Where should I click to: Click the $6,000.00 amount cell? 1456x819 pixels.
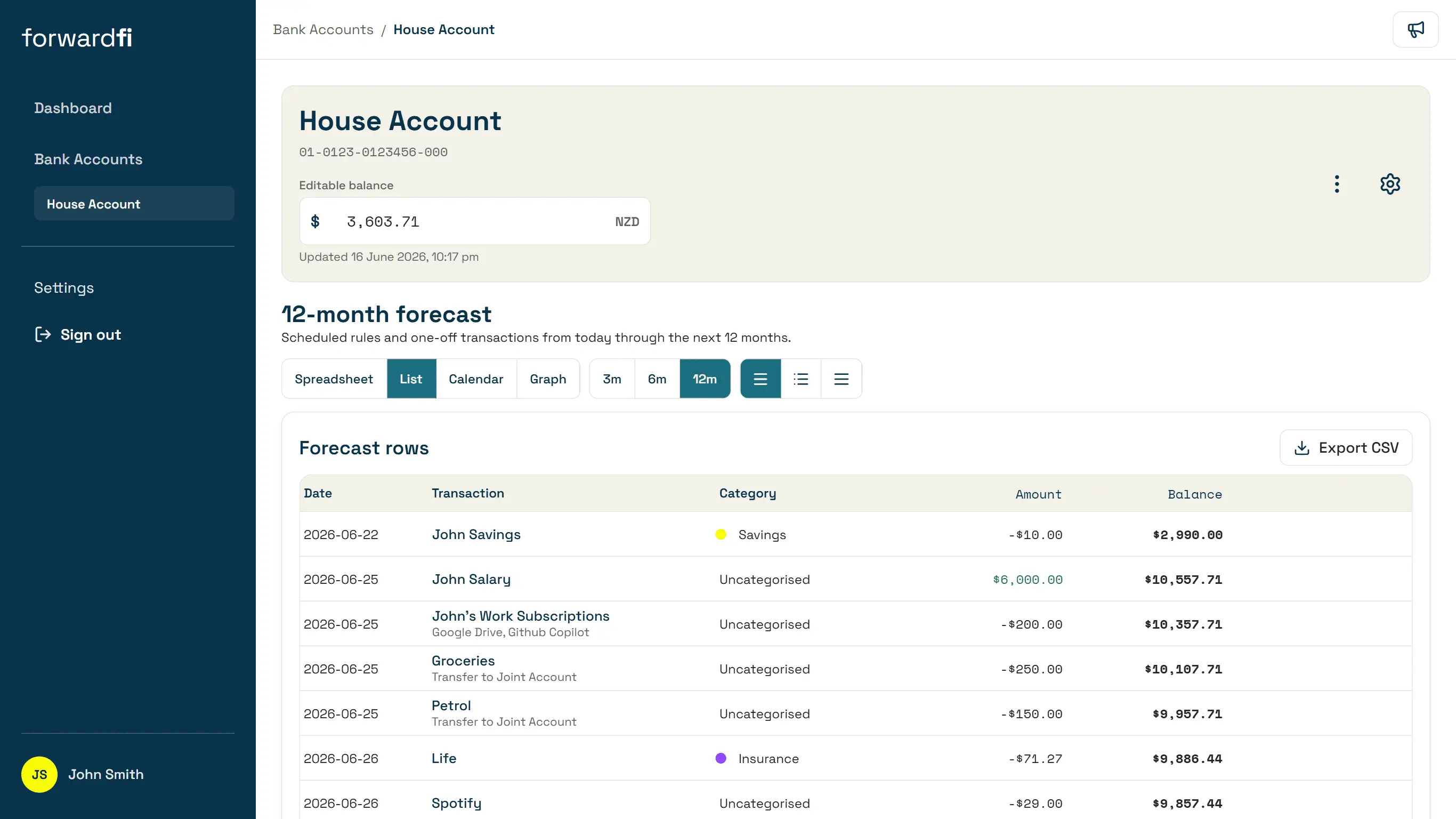click(x=1028, y=580)
